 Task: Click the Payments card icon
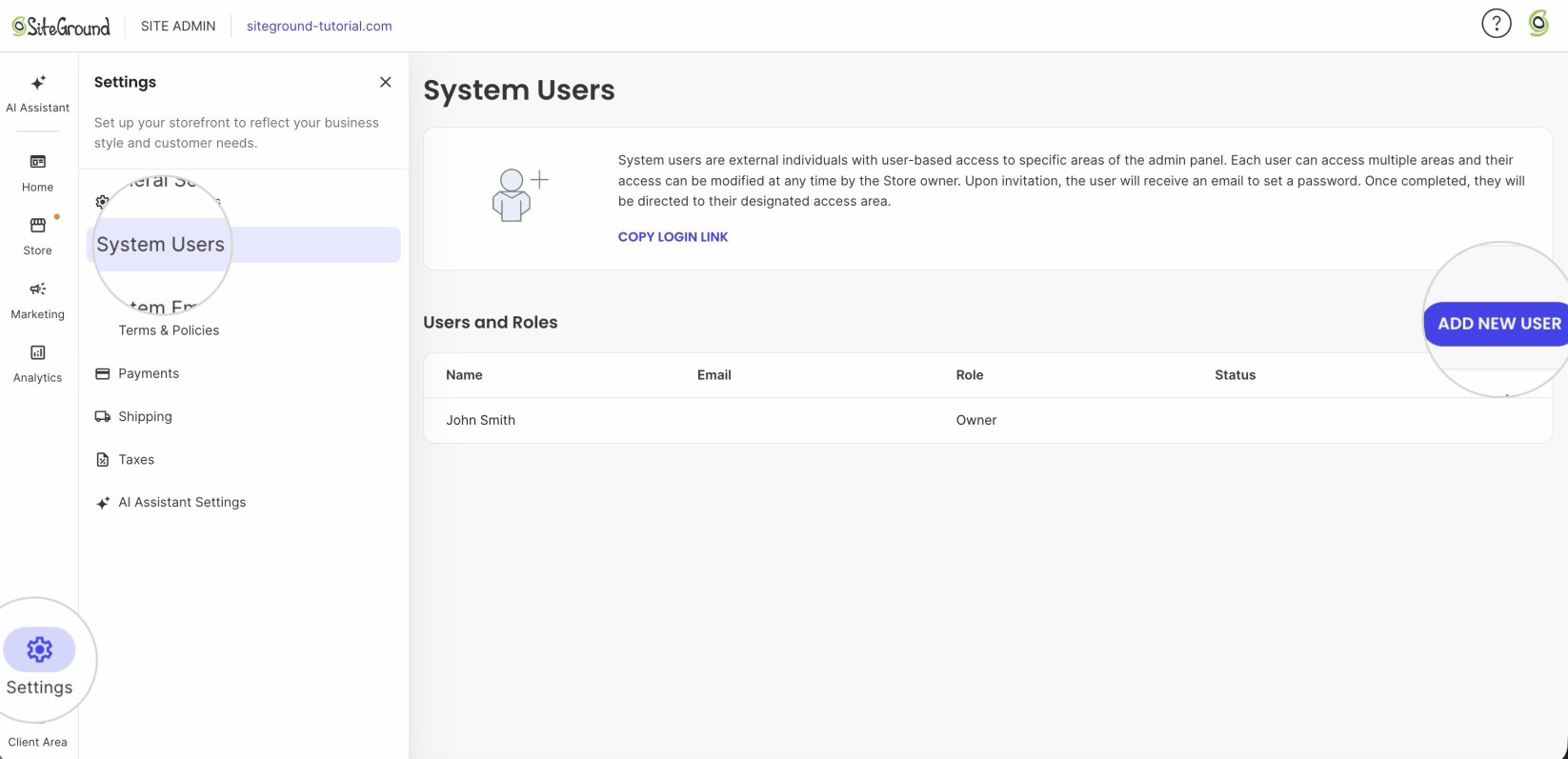point(103,374)
